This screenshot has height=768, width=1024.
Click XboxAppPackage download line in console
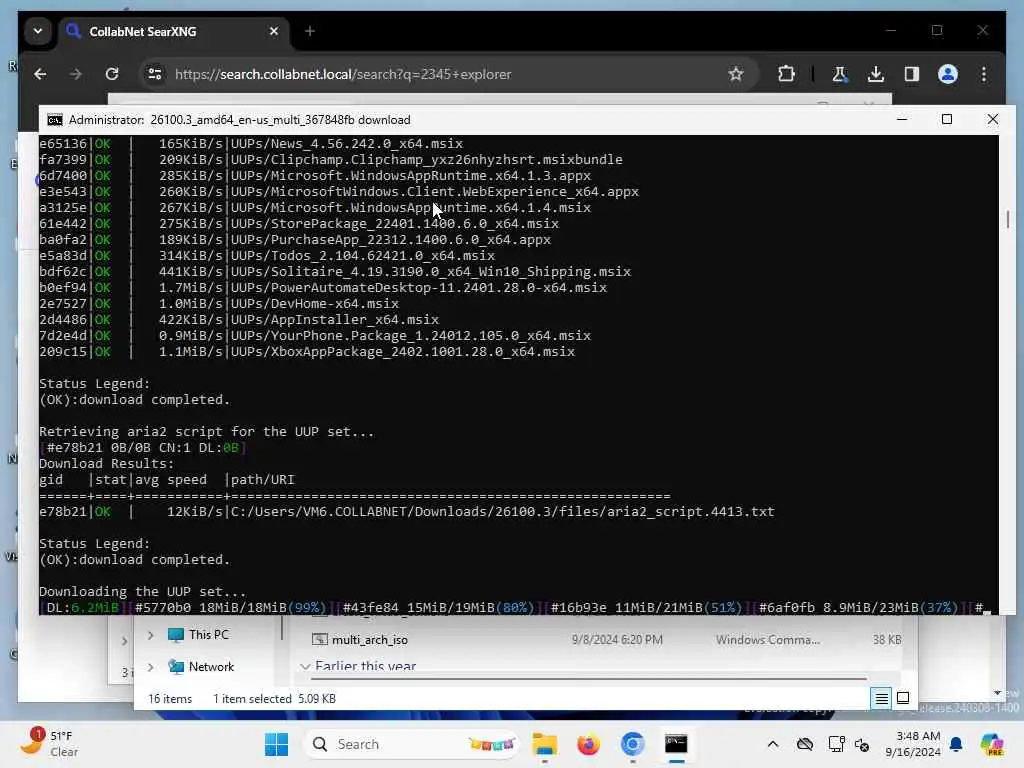[x=307, y=352]
